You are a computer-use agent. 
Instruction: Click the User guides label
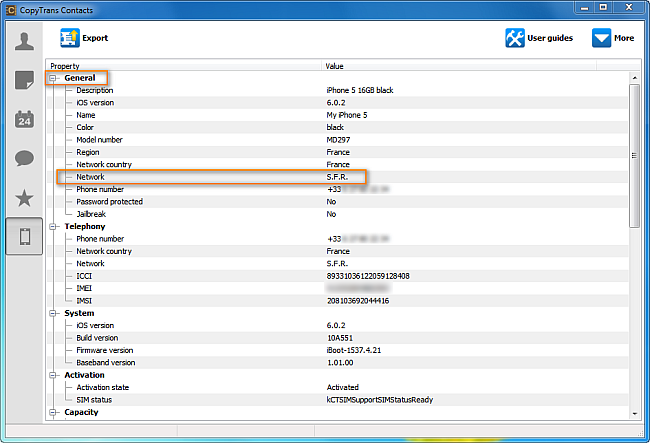[550, 38]
